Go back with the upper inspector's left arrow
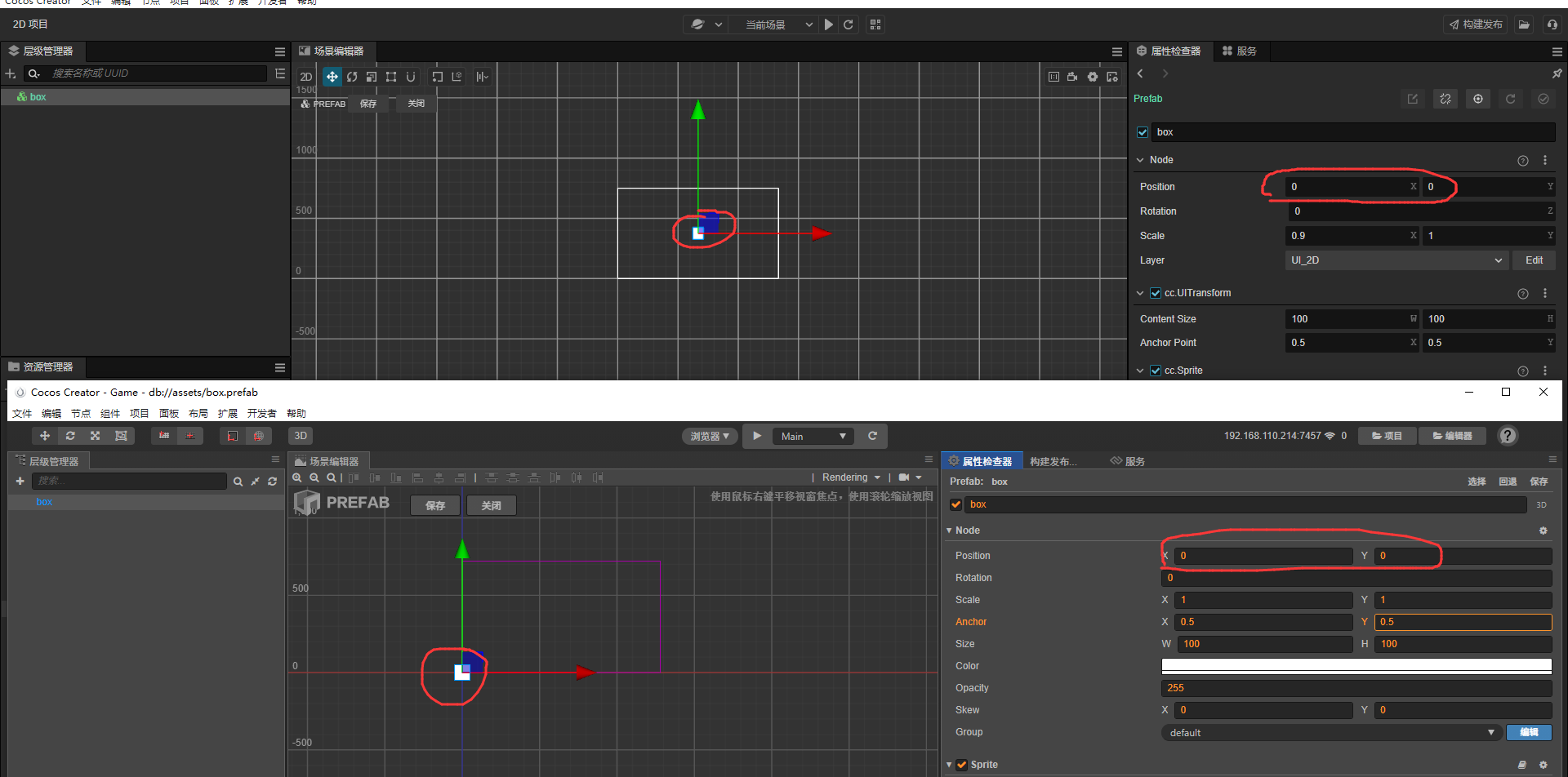The width and height of the screenshot is (1568, 777). tap(1140, 73)
